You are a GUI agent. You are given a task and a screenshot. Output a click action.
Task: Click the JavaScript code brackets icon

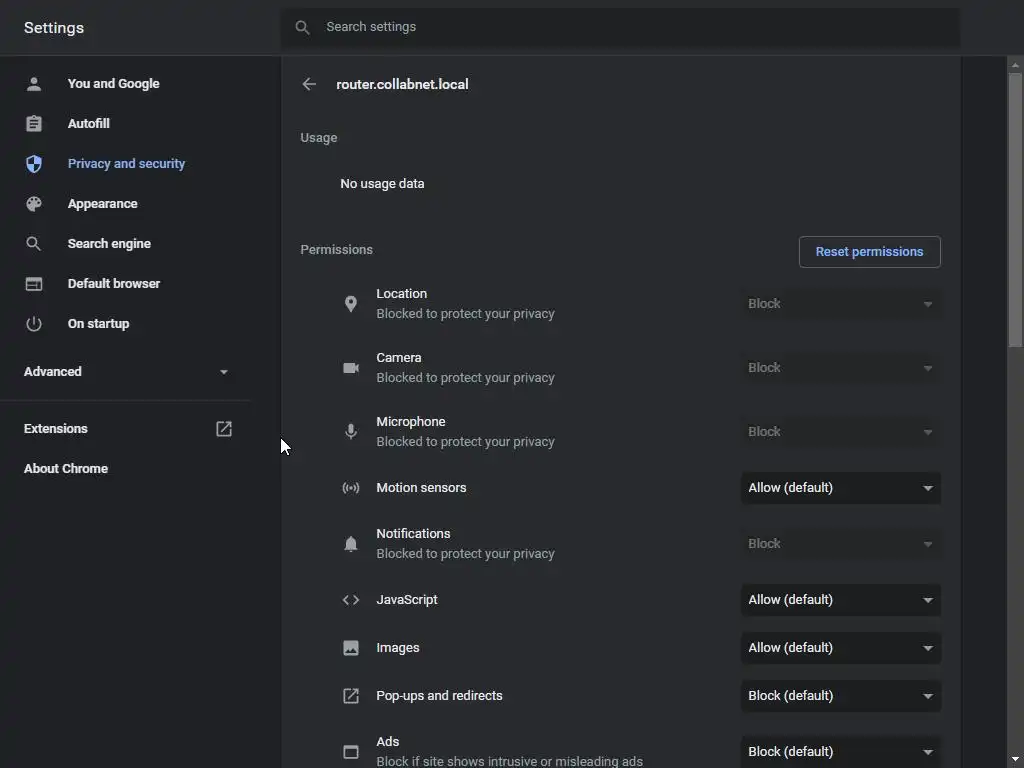[351, 600]
